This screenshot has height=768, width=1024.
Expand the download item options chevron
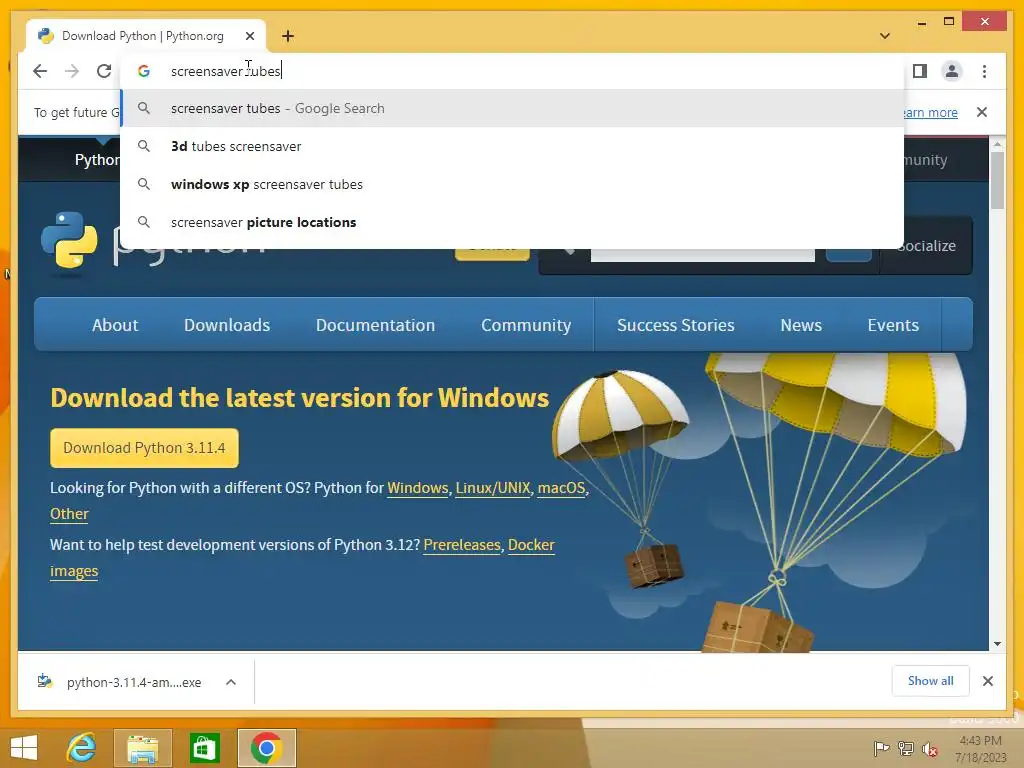pyautogui.click(x=231, y=682)
